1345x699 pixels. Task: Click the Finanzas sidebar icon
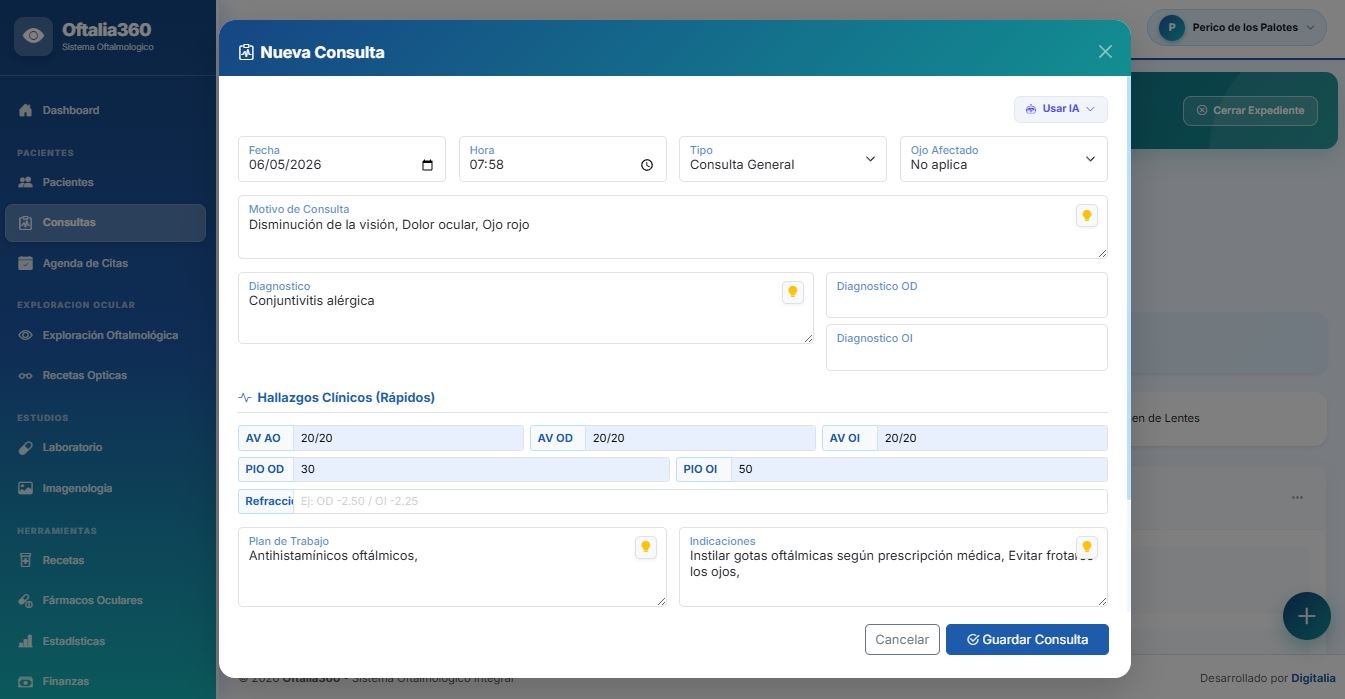pos(26,681)
